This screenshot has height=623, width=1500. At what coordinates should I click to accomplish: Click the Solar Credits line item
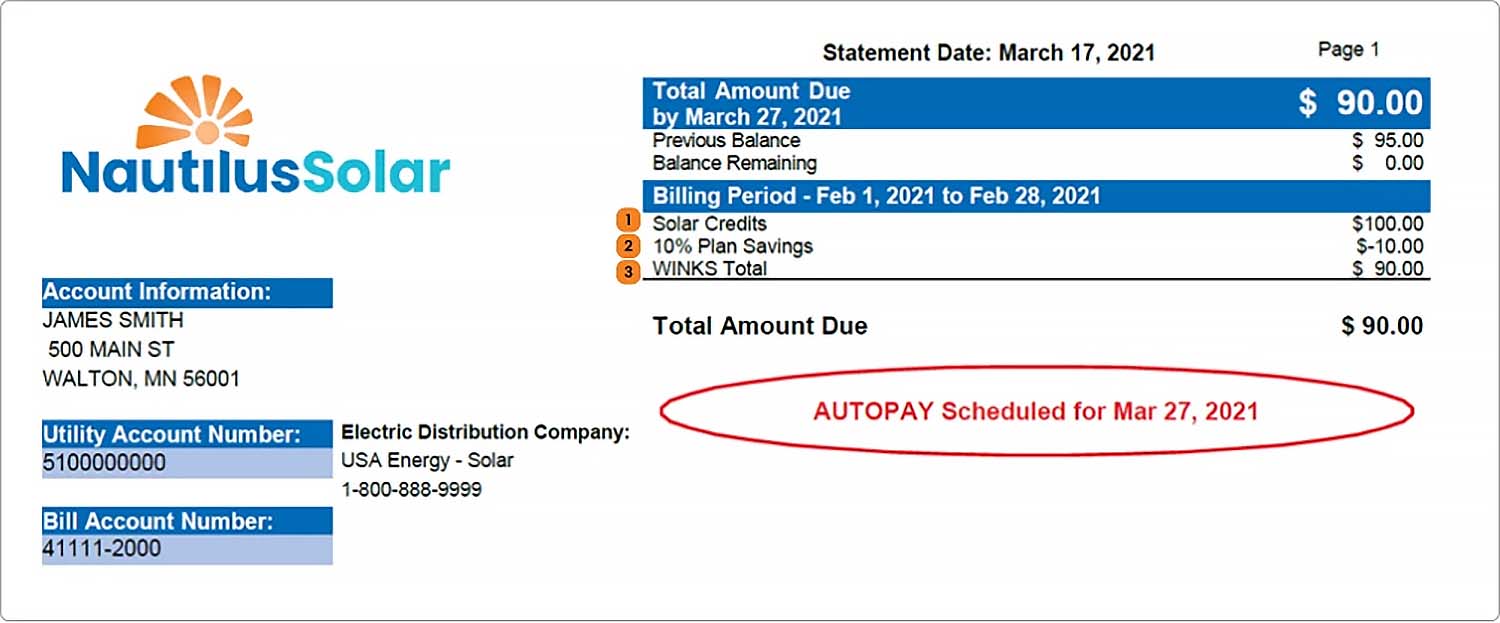(710, 223)
